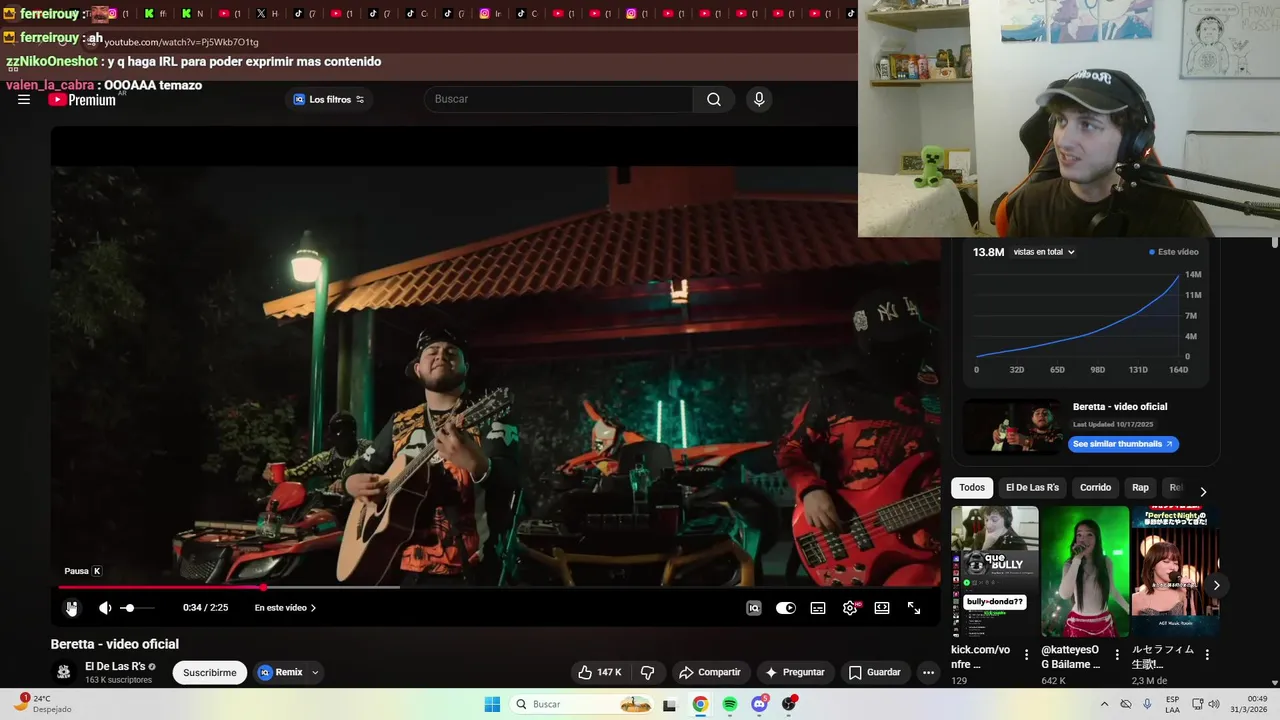Open the ESP LAA keyboard language selector
The width and height of the screenshot is (1280, 720).
click(1173, 704)
